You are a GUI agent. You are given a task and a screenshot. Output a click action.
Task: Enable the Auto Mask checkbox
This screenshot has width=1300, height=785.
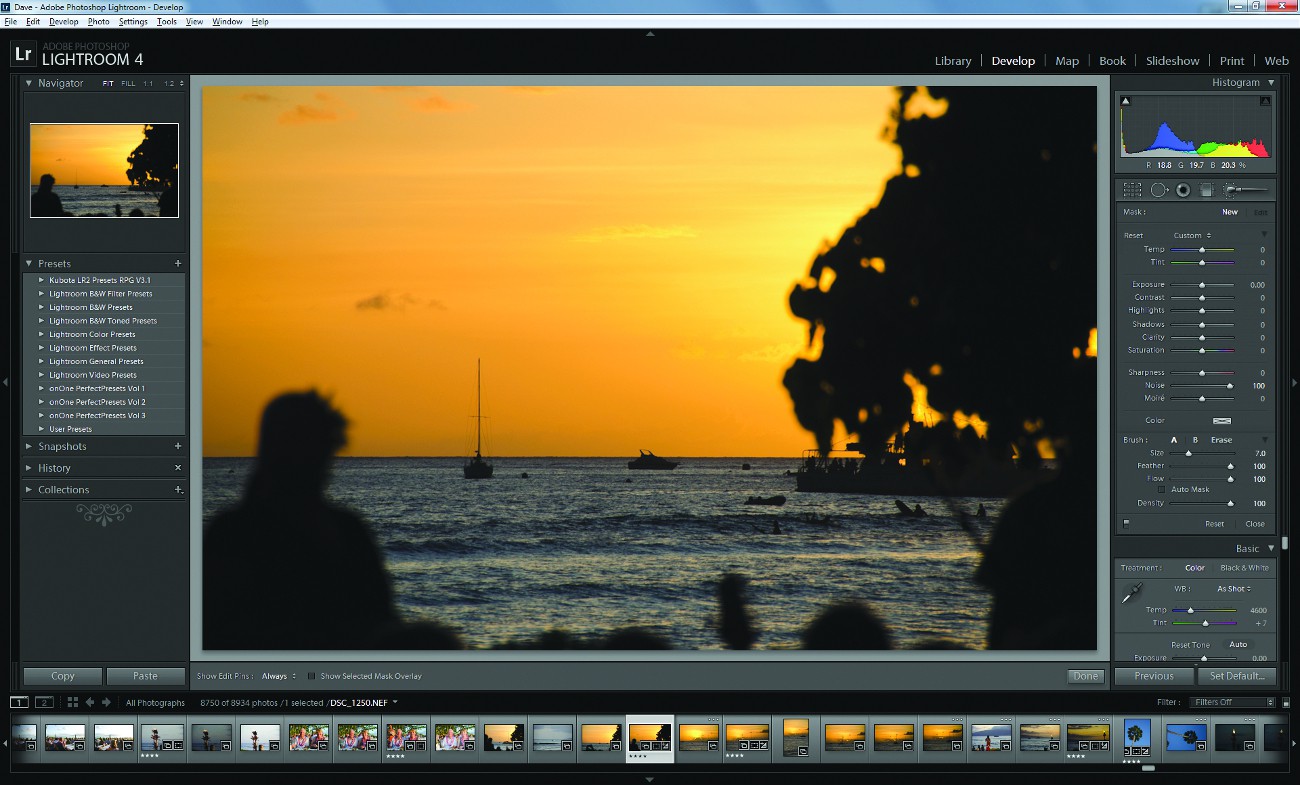1161,490
